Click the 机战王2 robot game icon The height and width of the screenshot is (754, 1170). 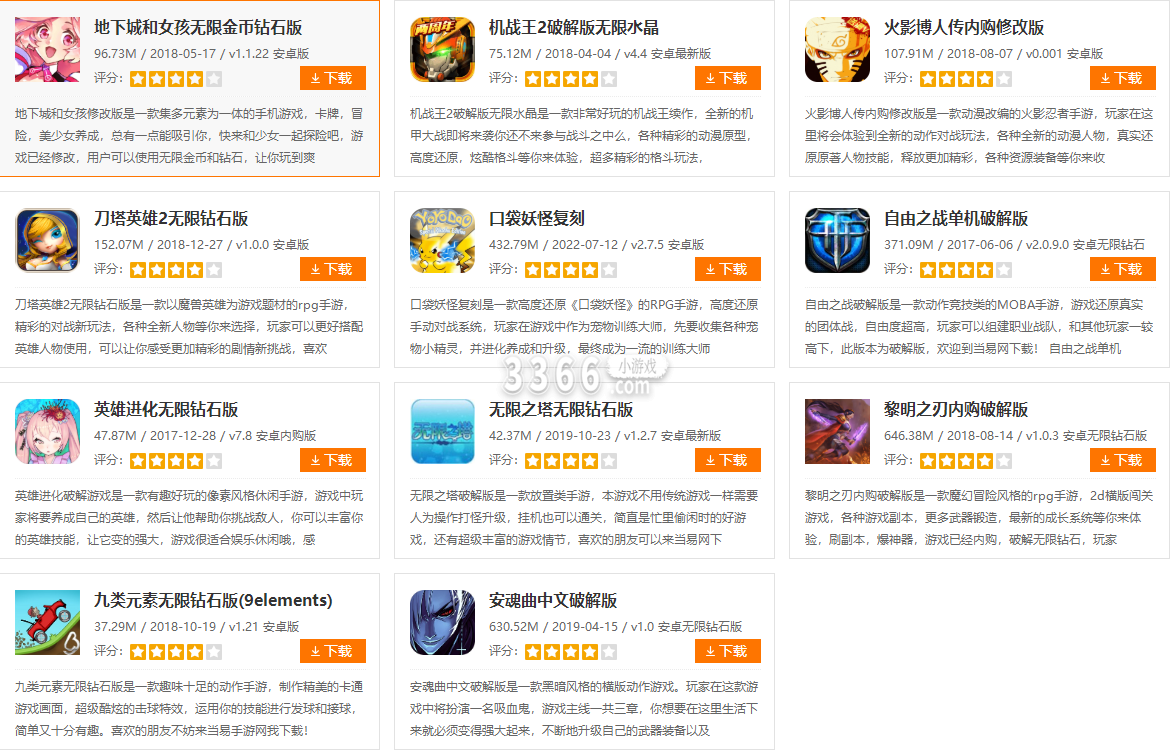(442, 49)
